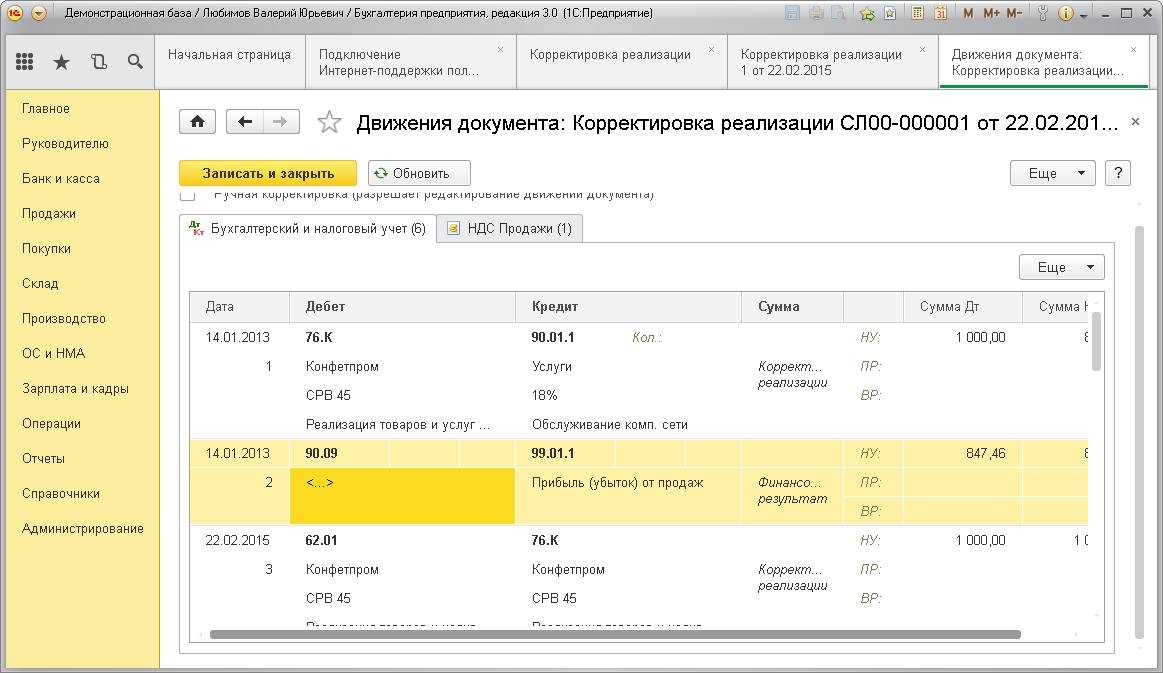
Task: Click the table's horizontal scrollbar
Action: pyautogui.click(x=615, y=634)
